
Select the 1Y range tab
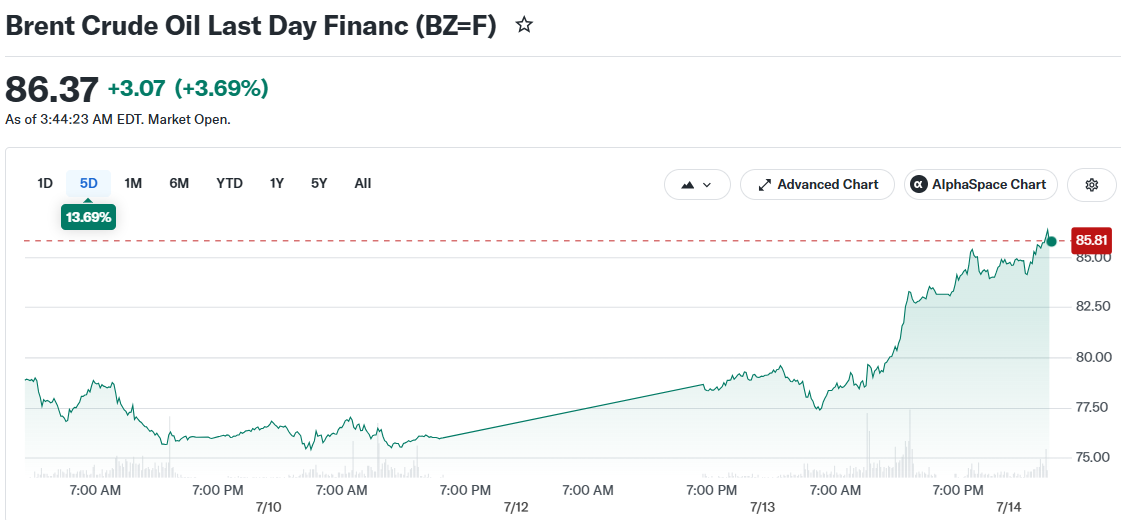pyautogui.click(x=277, y=183)
